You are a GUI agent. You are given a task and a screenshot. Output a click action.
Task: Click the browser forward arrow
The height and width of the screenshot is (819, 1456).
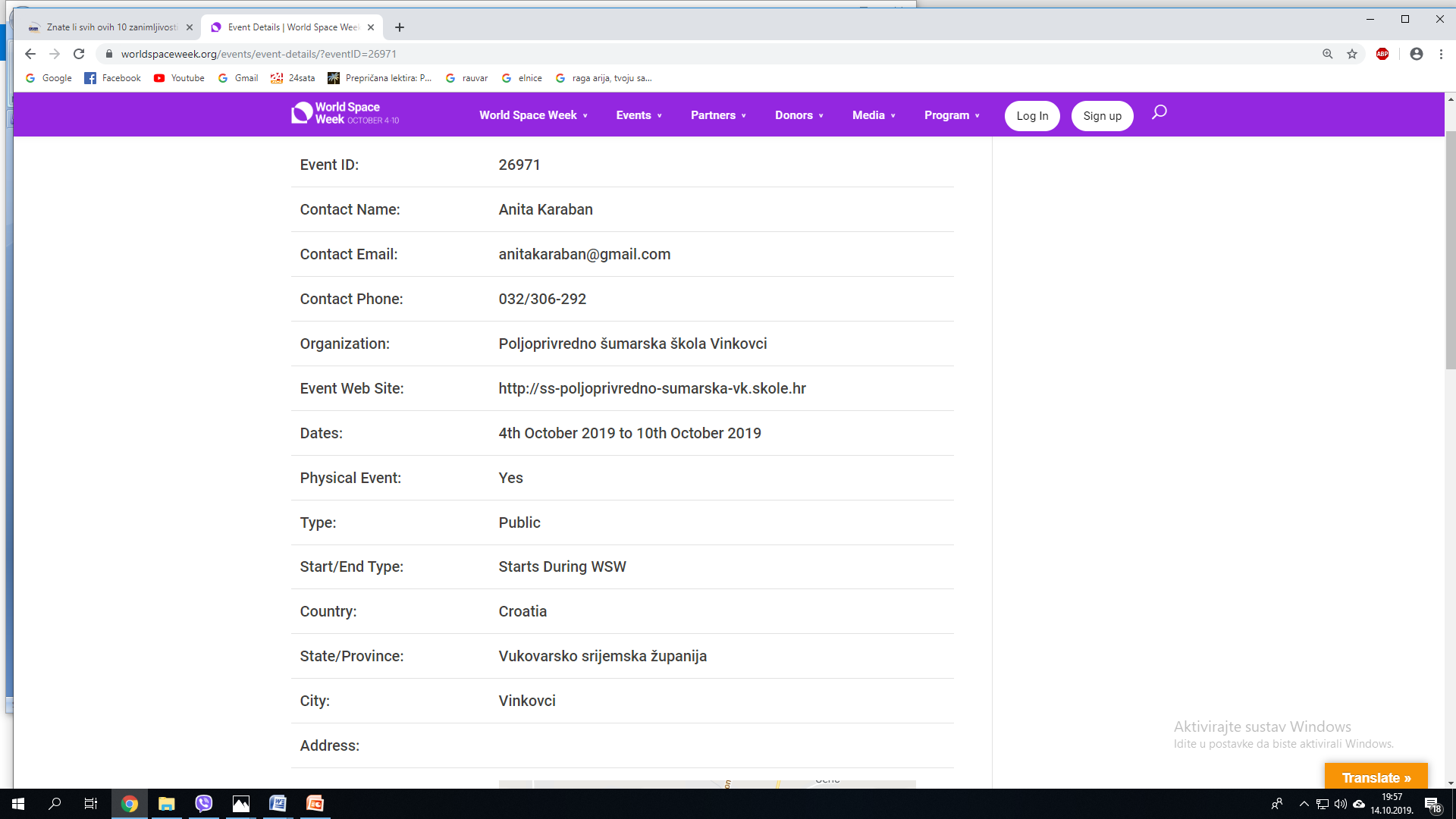point(55,54)
